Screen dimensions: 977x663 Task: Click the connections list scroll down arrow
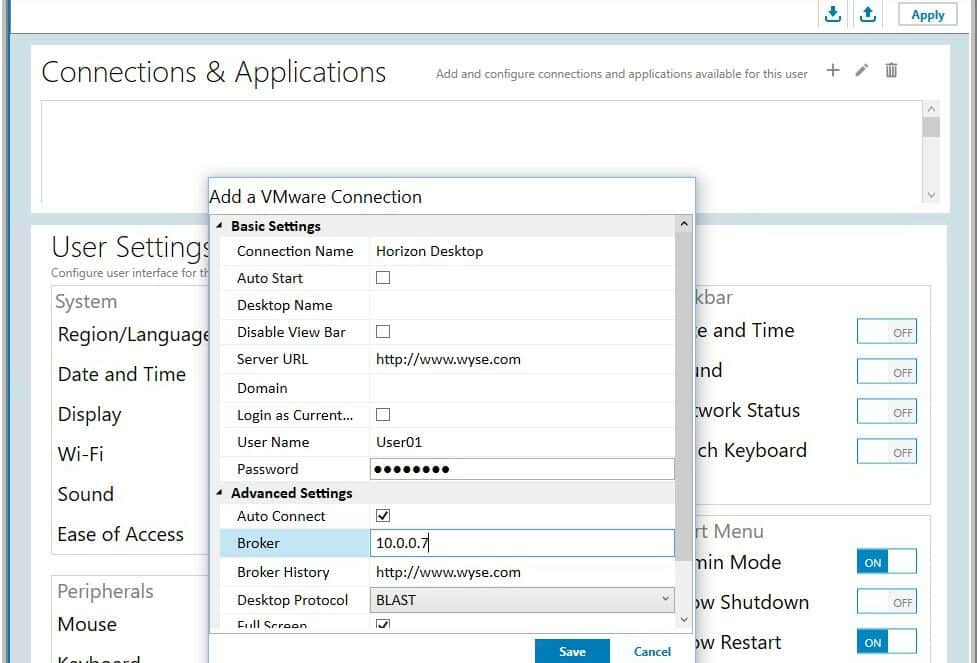(931, 194)
